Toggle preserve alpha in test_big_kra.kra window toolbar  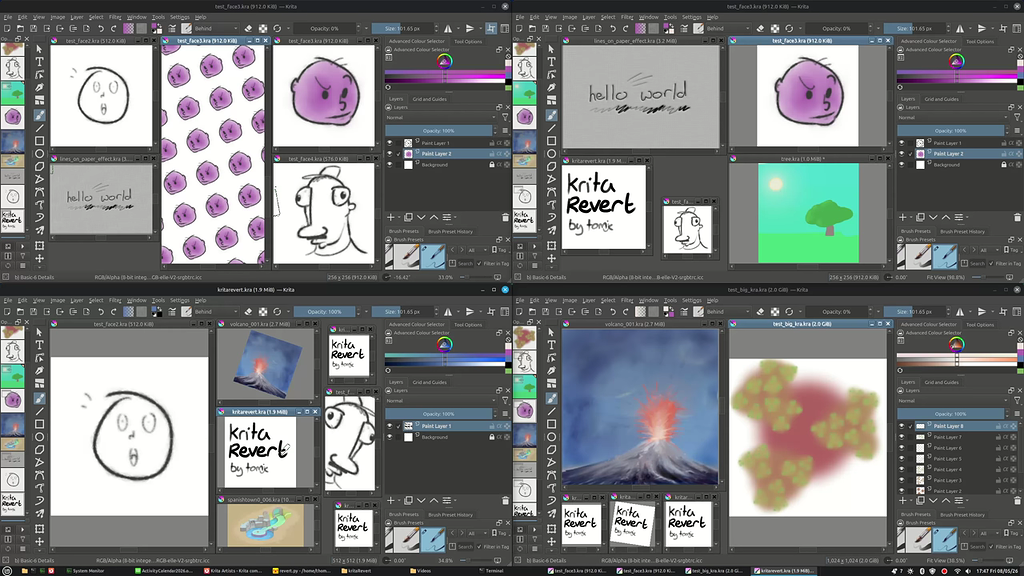coord(775,312)
